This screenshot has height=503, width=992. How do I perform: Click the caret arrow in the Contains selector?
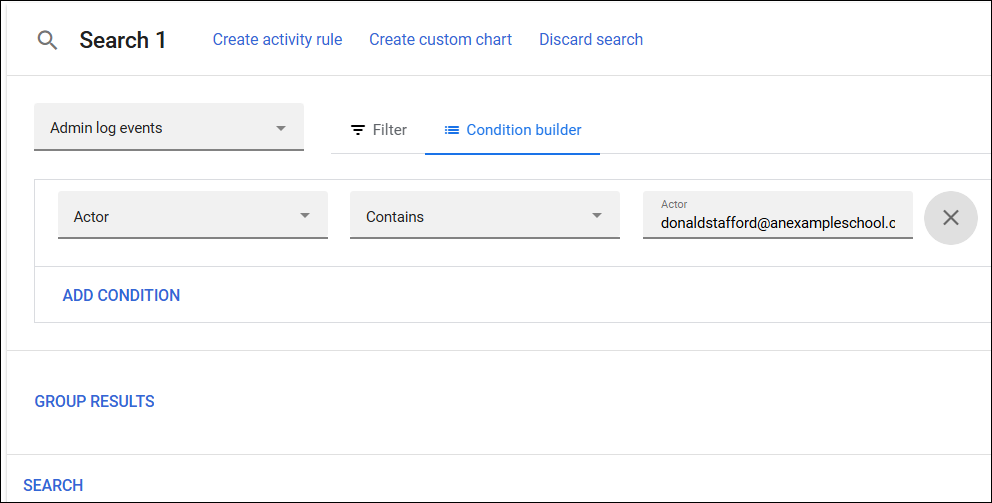pyautogui.click(x=597, y=216)
